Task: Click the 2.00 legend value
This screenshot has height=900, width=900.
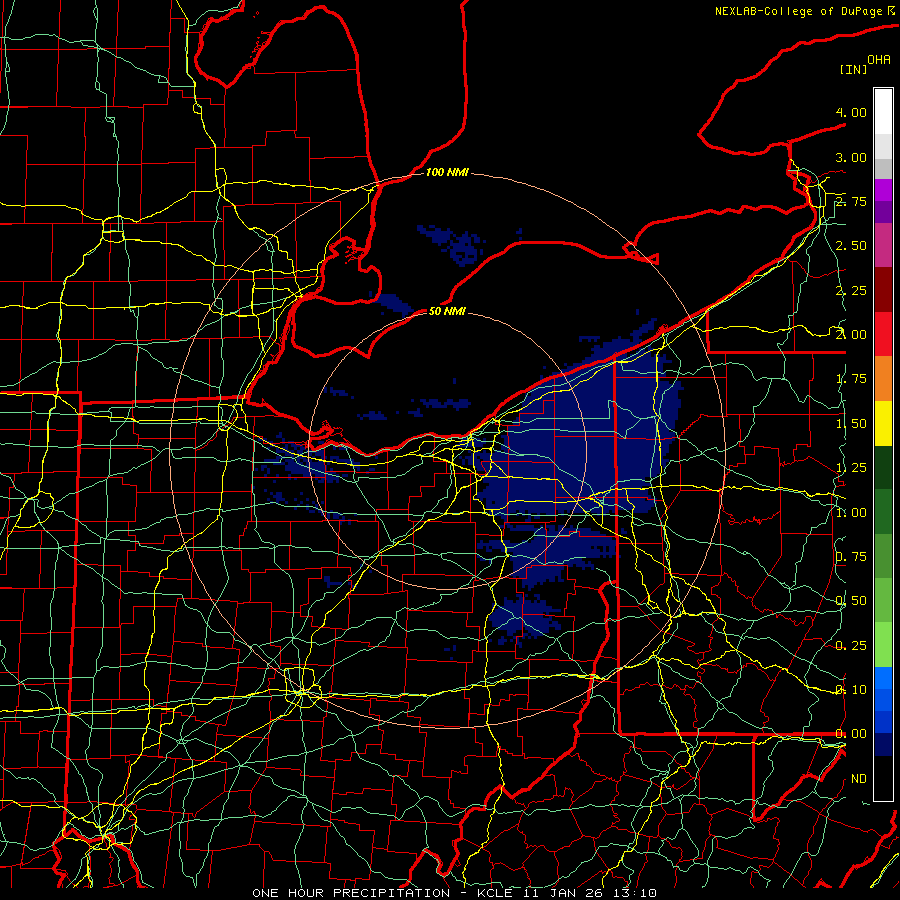Action: click(851, 335)
